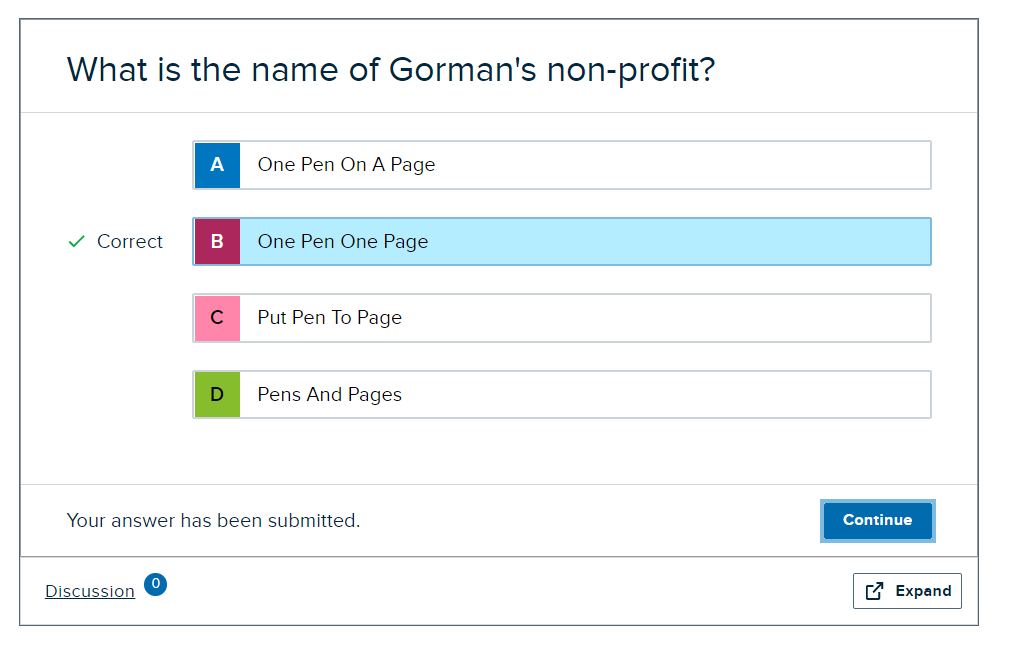Click the Expand button text label

(923, 591)
